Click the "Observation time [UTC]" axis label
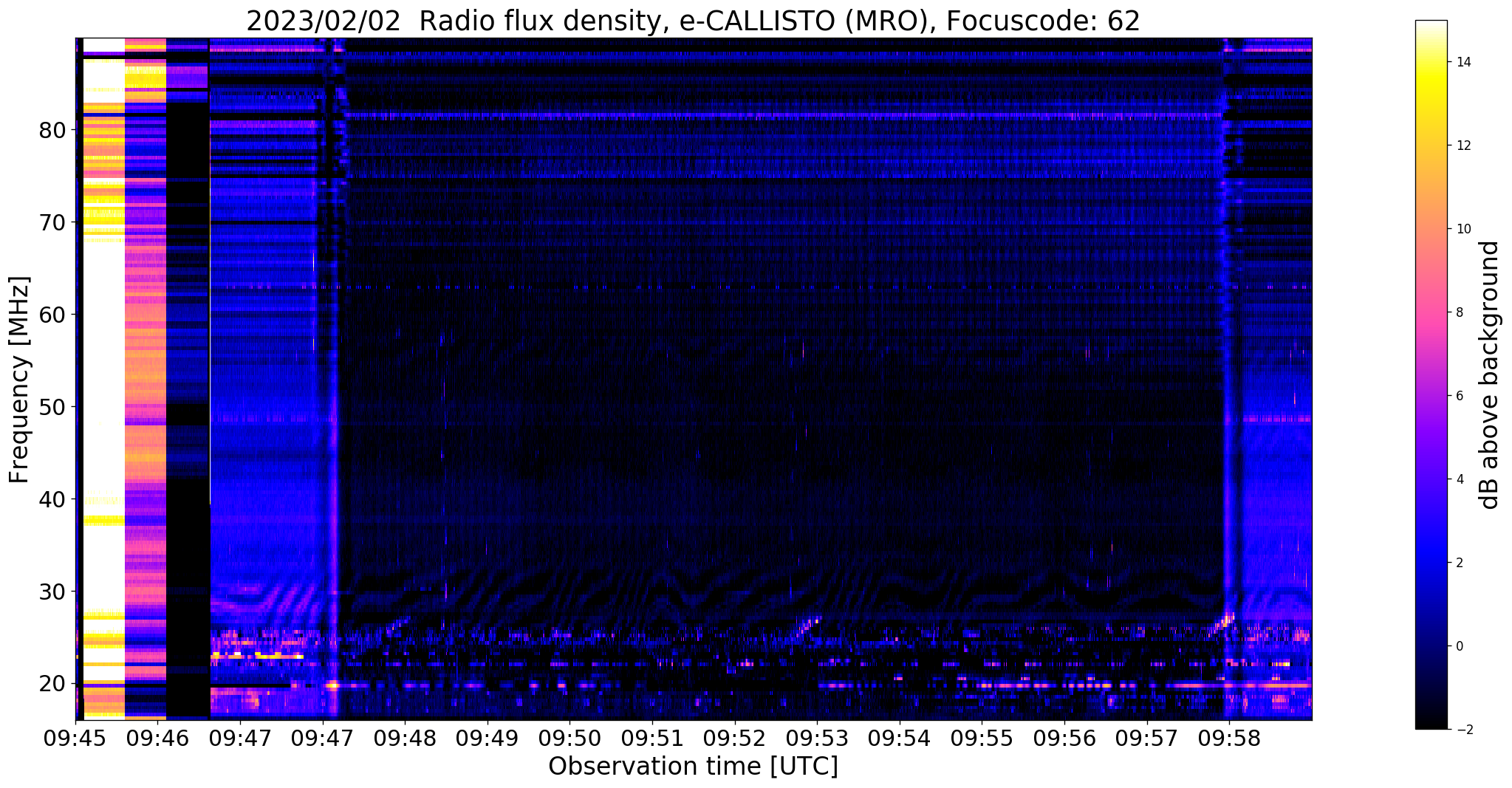The height and width of the screenshot is (788, 1512). (693, 766)
